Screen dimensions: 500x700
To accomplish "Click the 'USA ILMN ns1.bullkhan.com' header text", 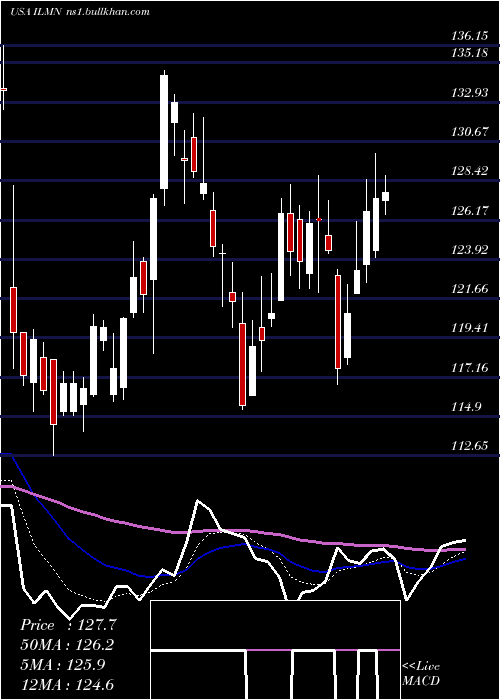I will (x=80, y=12).
